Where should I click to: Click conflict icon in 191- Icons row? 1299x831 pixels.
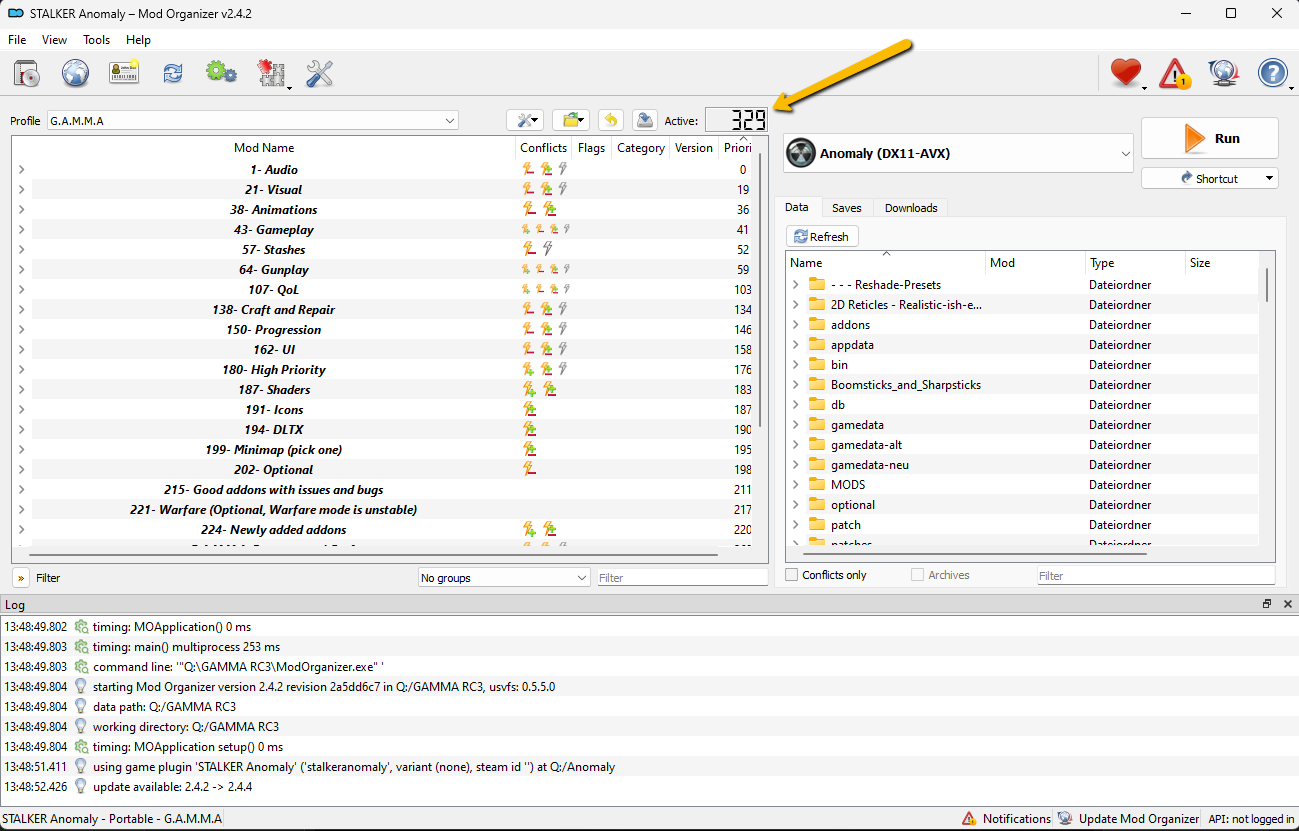point(530,410)
